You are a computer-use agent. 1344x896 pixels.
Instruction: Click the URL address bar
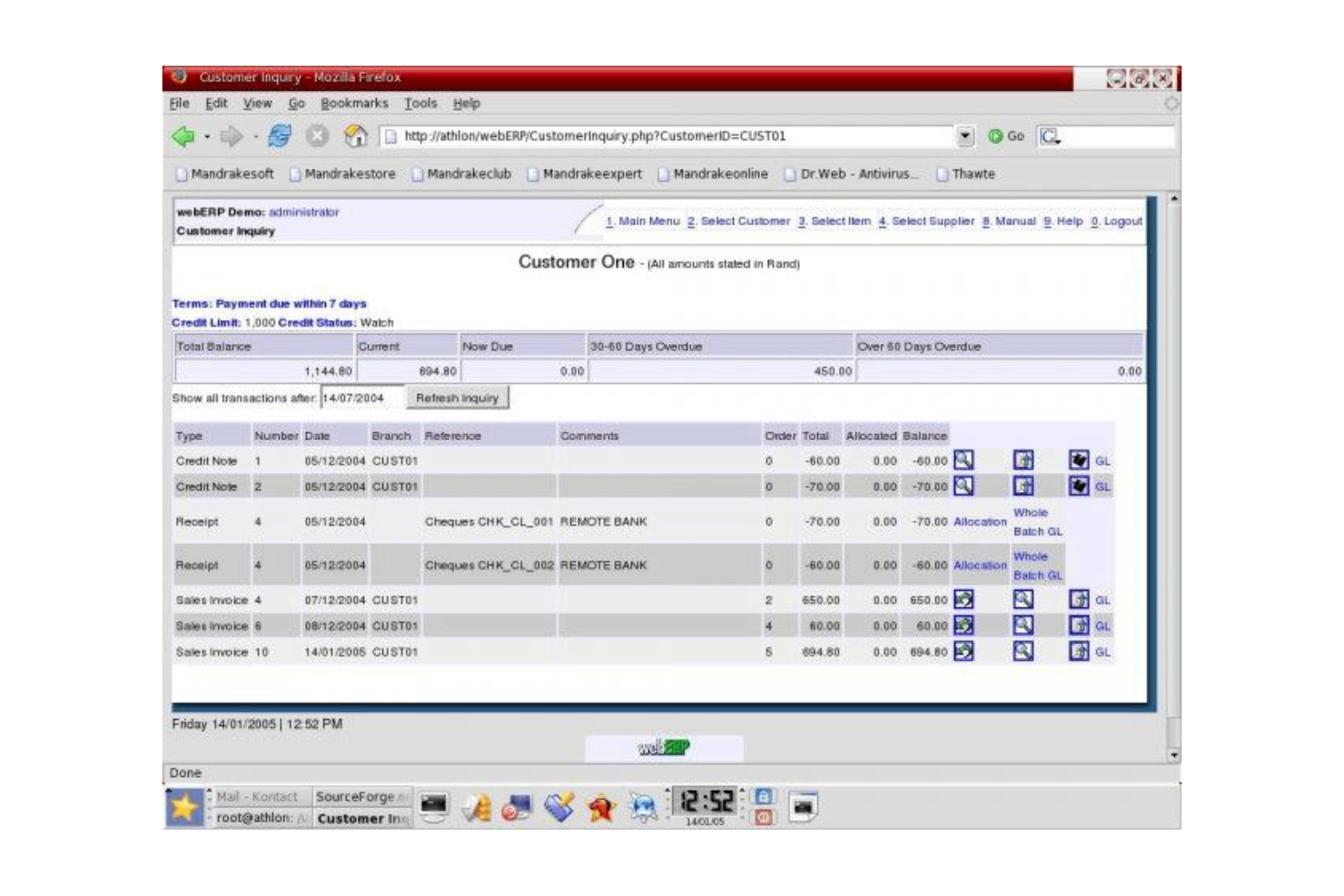point(667,136)
